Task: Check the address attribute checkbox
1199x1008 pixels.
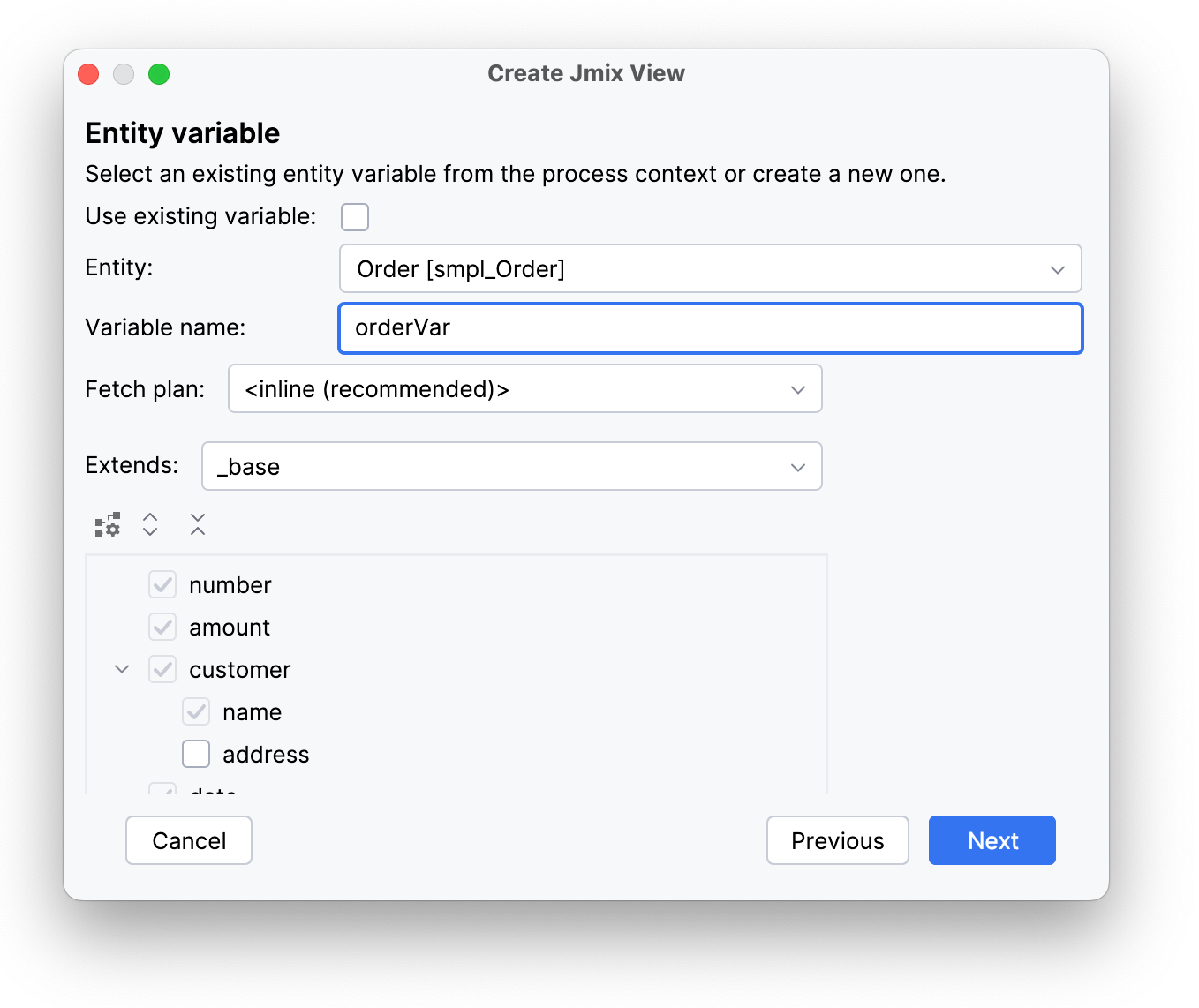Action: tap(196, 755)
